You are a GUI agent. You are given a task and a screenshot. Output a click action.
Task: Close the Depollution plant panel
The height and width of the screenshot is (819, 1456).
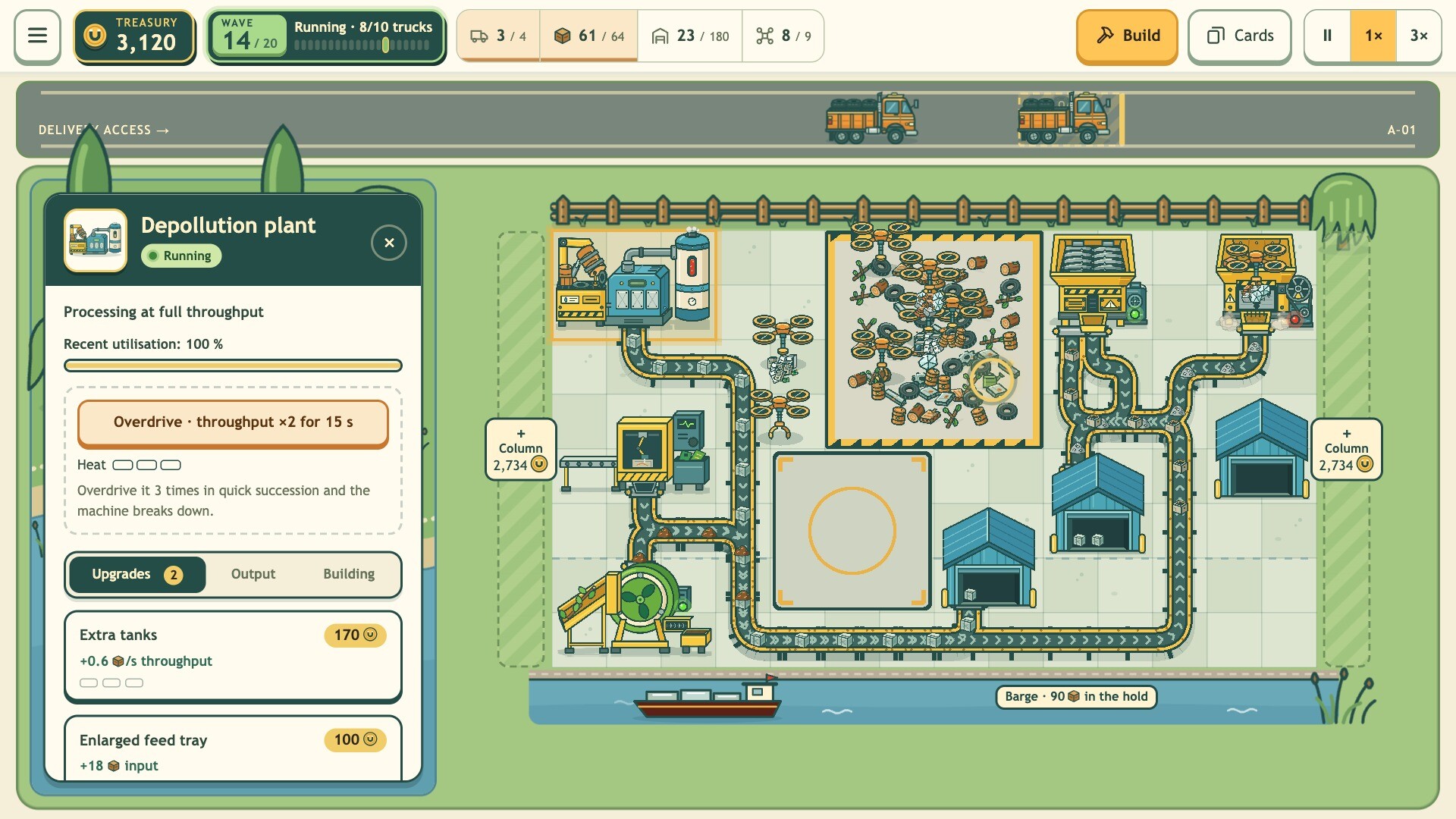(x=389, y=243)
